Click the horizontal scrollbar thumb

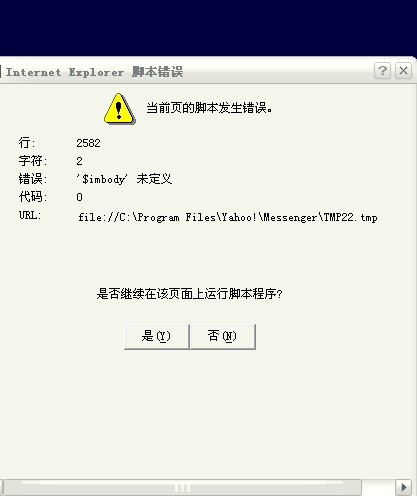tap(182, 488)
